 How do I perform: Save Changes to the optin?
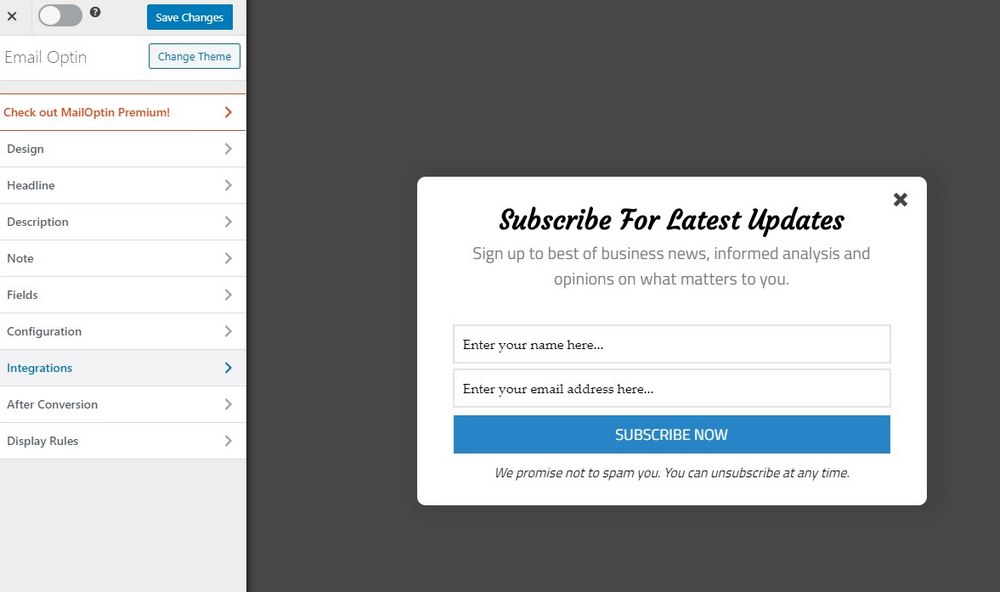pos(189,17)
